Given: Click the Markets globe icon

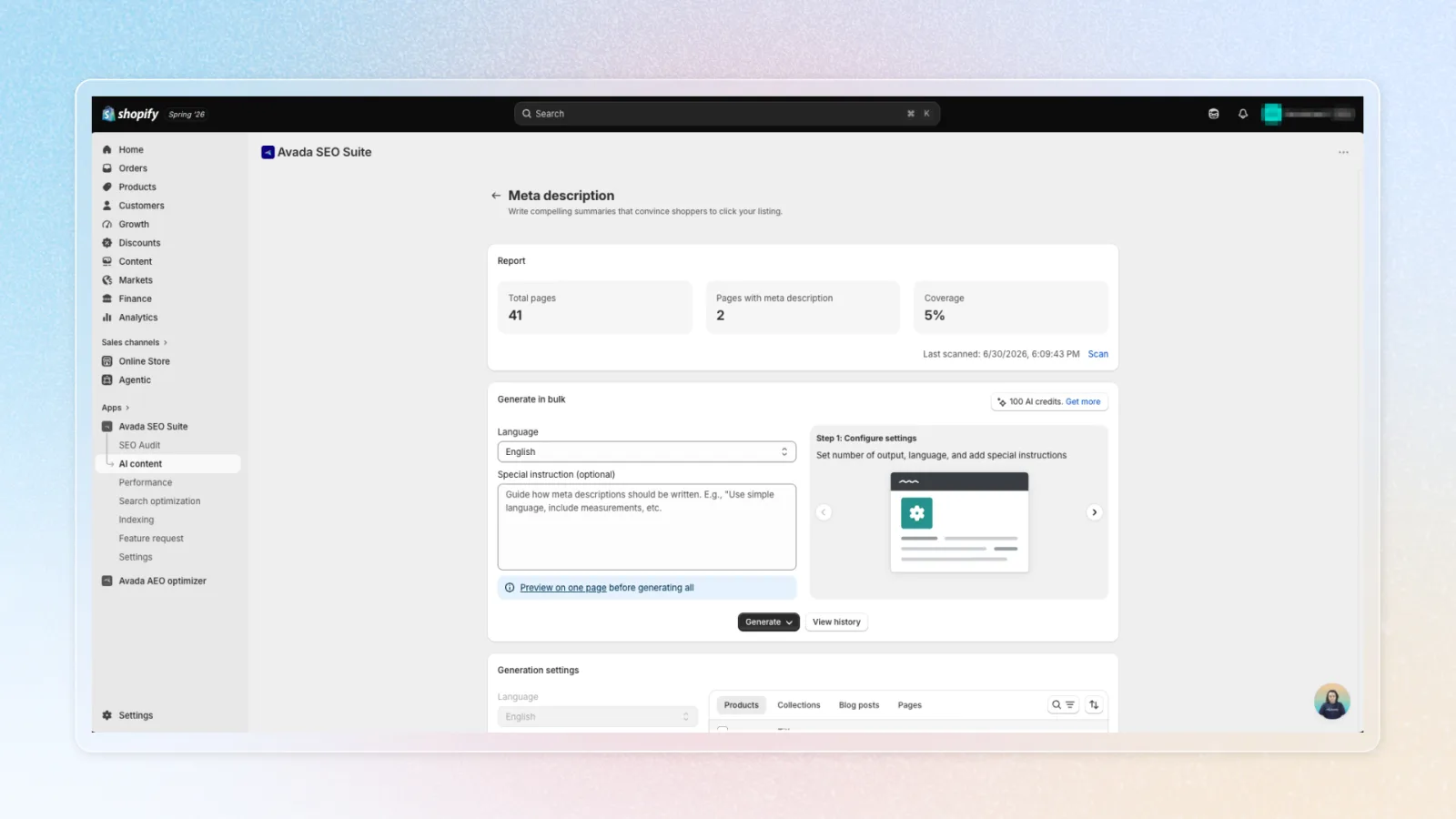Looking at the screenshot, I should click(x=107, y=280).
